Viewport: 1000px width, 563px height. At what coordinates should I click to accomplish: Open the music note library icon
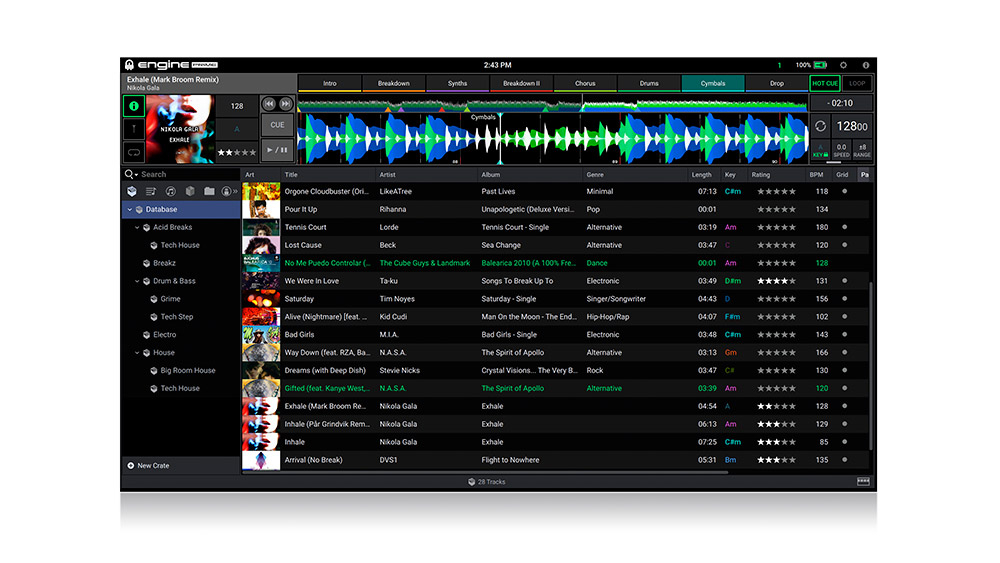click(170, 191)
